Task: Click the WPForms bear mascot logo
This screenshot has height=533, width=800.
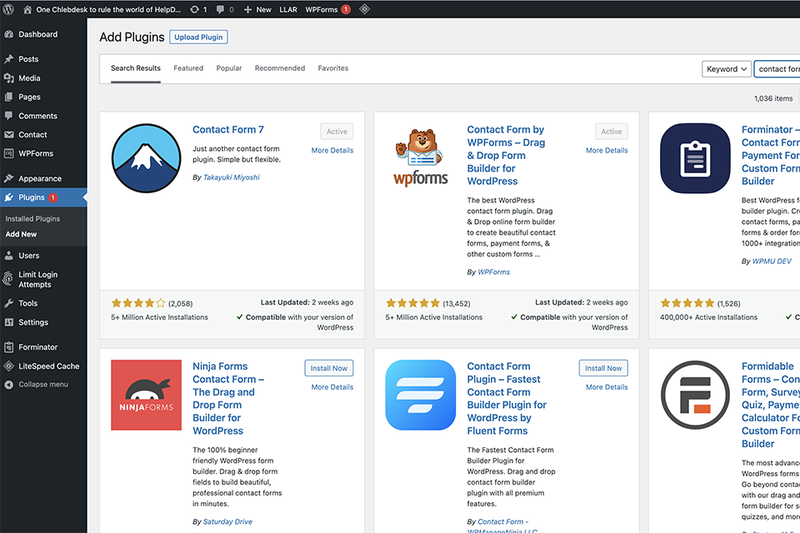Action: tap(420, 158)
